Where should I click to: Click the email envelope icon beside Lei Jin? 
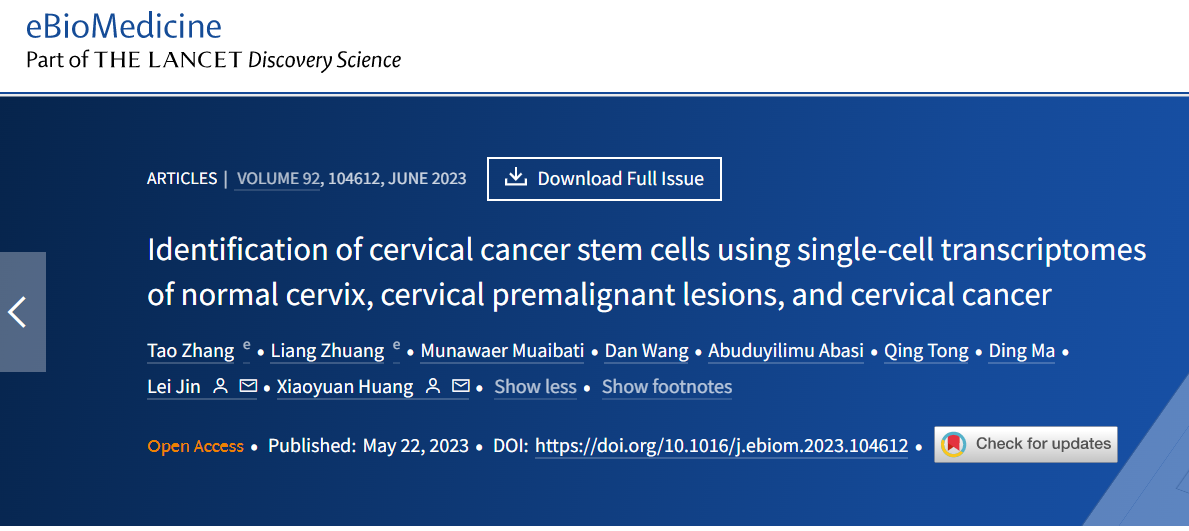tap(248, 387)
